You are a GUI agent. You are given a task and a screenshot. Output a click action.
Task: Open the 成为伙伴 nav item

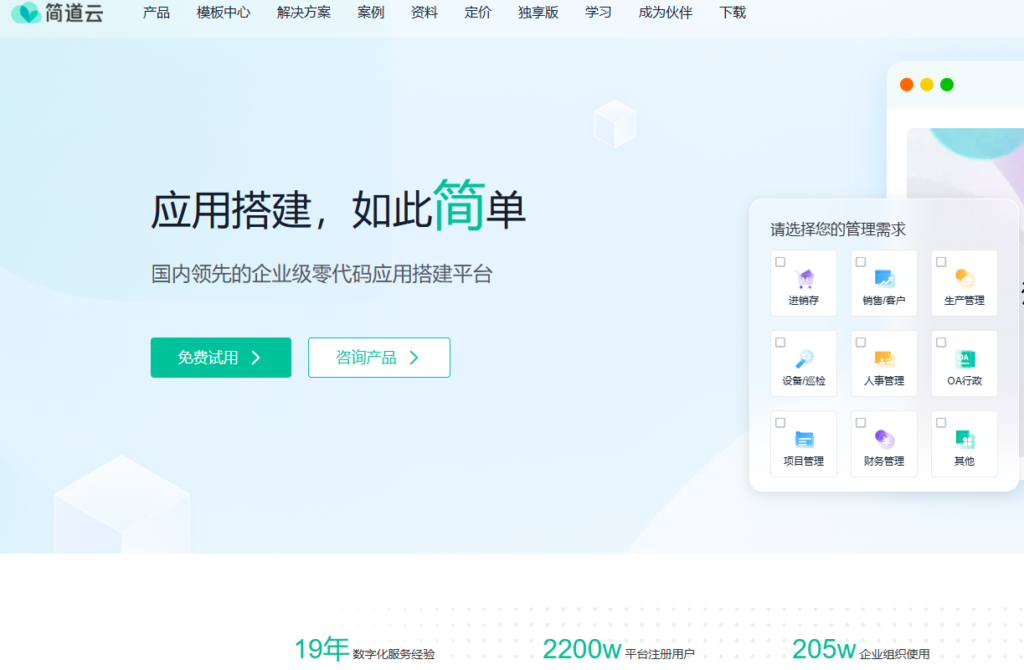click(665, 12)
